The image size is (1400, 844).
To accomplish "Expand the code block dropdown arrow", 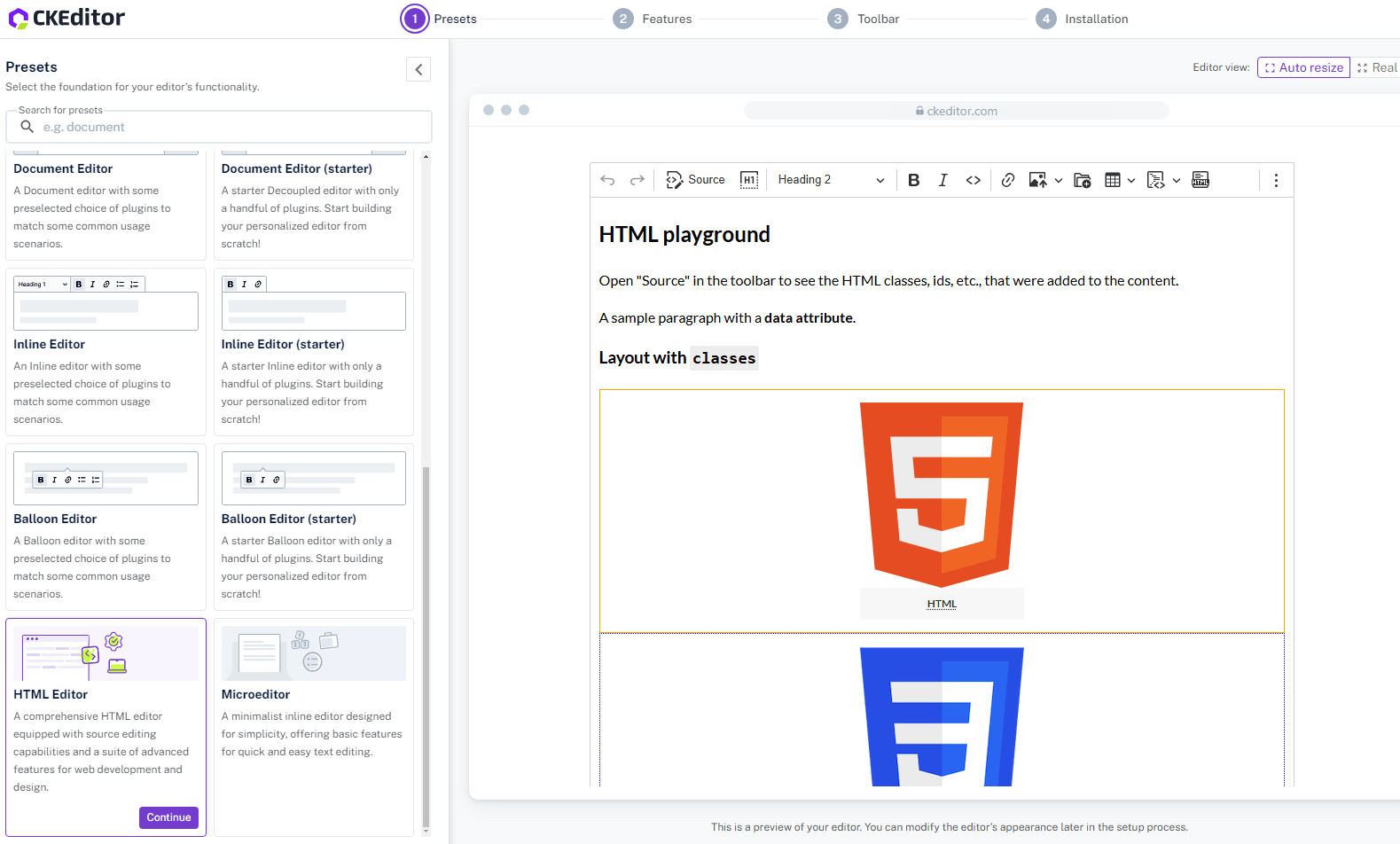I will [1177, 180].
